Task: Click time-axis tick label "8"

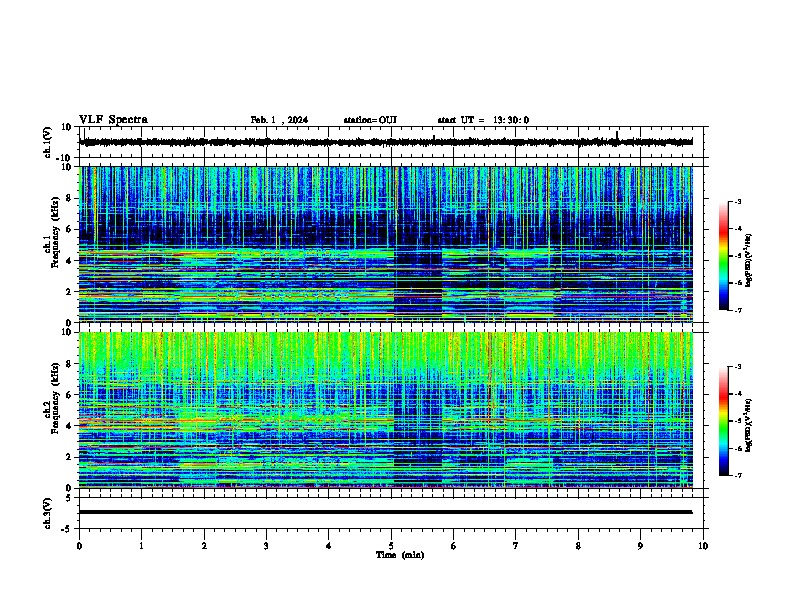Action: (578, 546)
